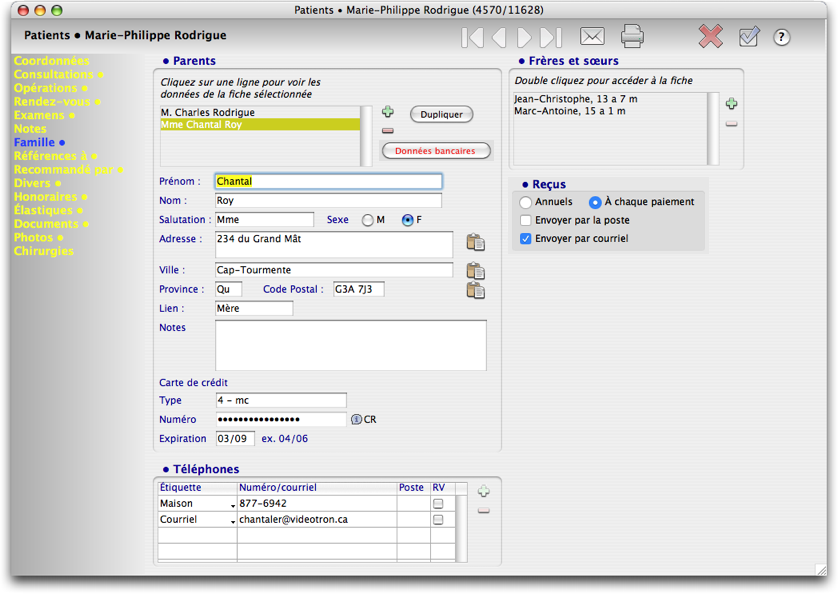Select M. Charles Rodrigue in parents list

(260, 113)
